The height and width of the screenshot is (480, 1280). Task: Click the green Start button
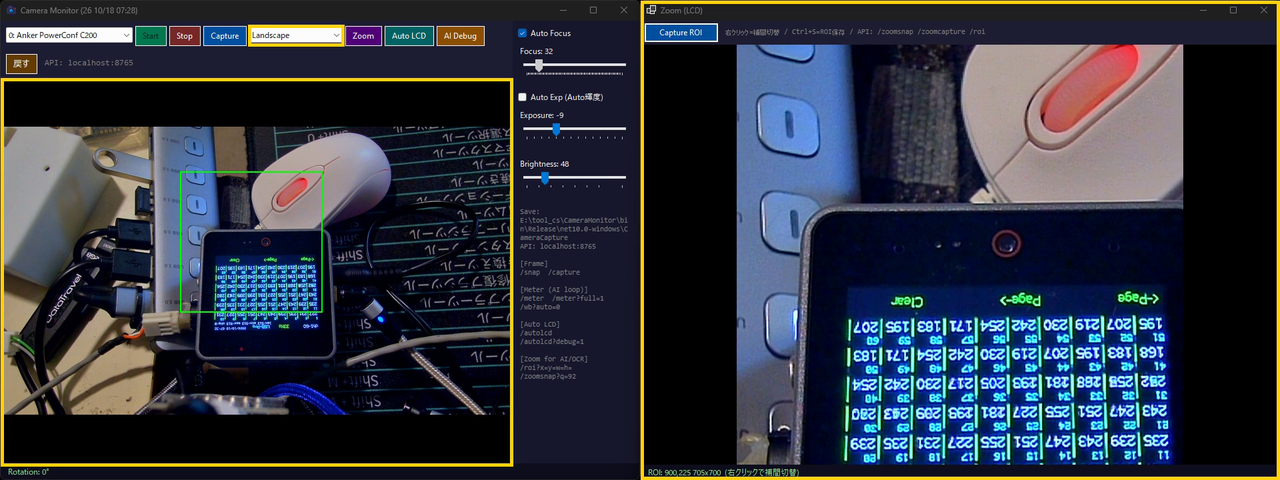tap(150, 35)
